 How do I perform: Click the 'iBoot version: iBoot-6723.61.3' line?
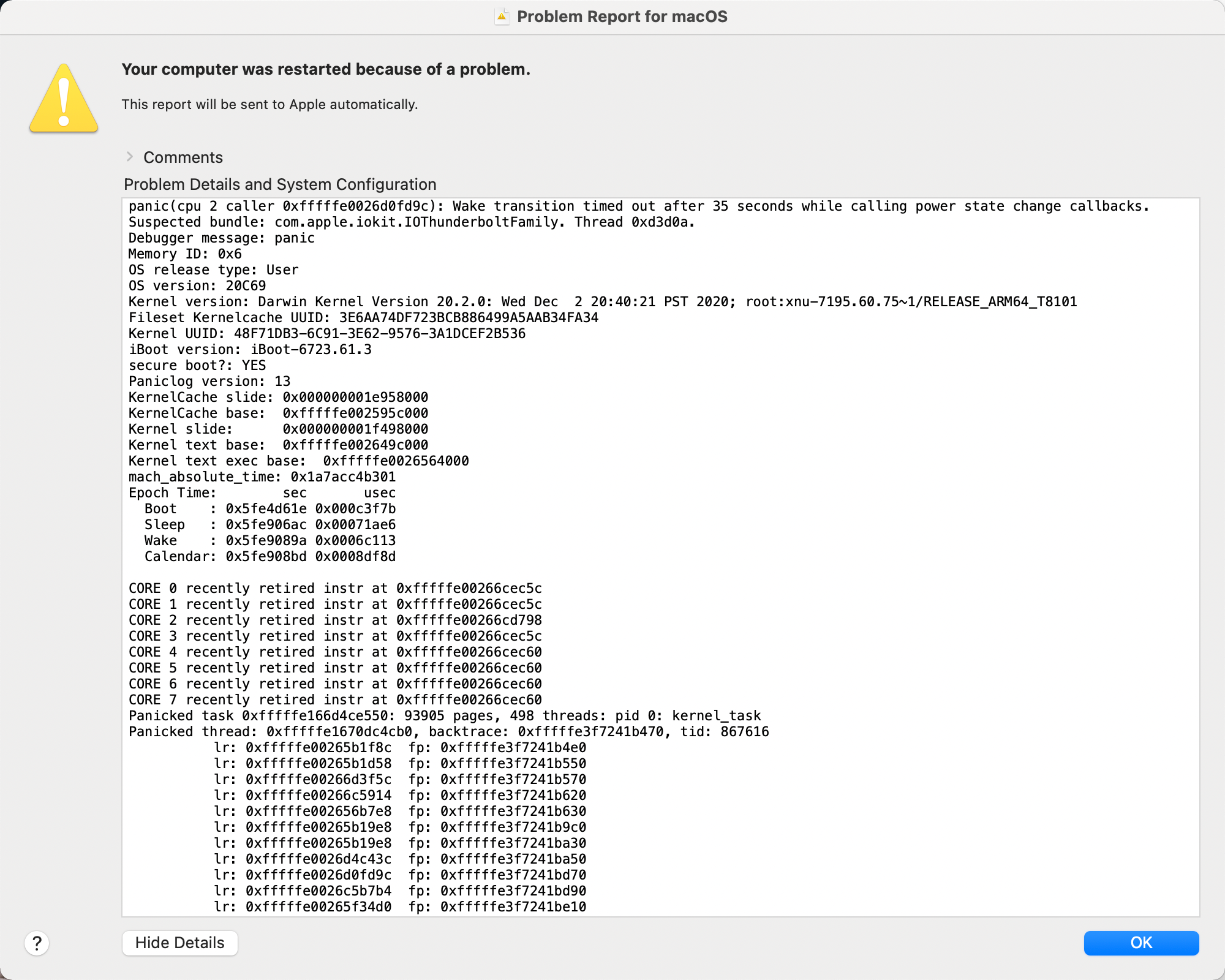tap(250, 350)
